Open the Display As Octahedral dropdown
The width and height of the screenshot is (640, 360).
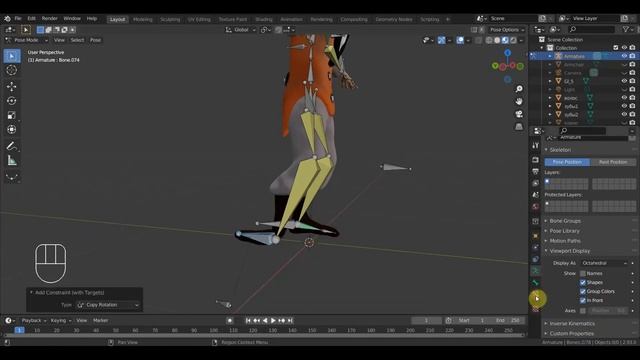604,263
